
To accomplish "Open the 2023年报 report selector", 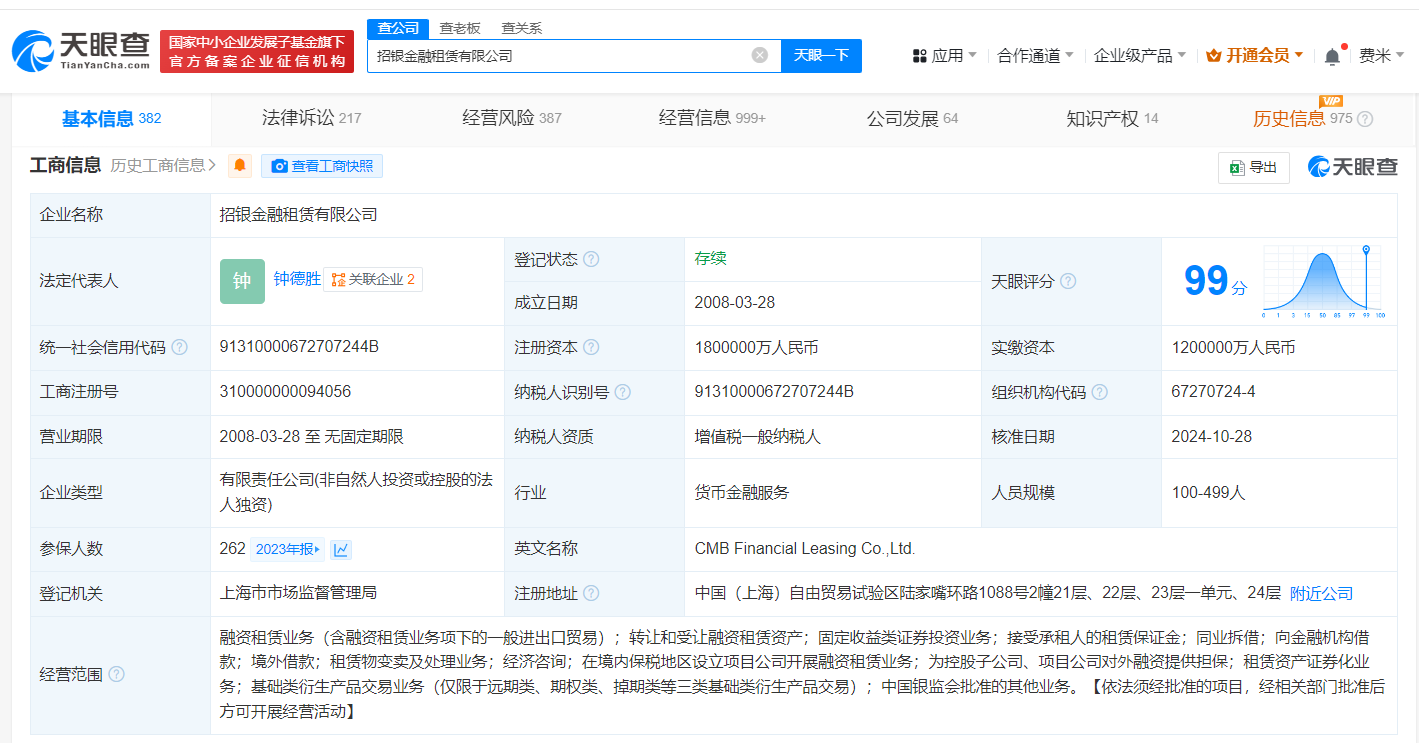I will 288,549.
